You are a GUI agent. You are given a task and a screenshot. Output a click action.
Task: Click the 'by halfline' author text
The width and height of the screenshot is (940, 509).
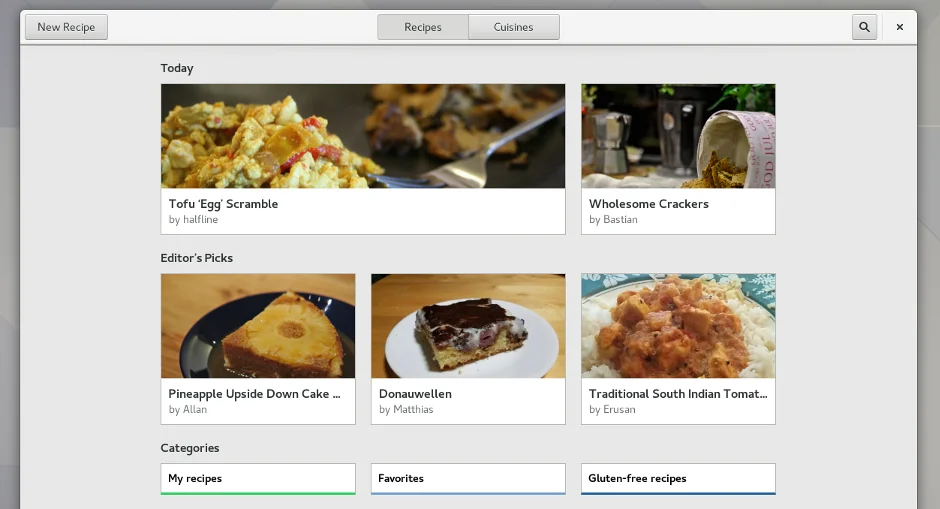tap(193, 220)
